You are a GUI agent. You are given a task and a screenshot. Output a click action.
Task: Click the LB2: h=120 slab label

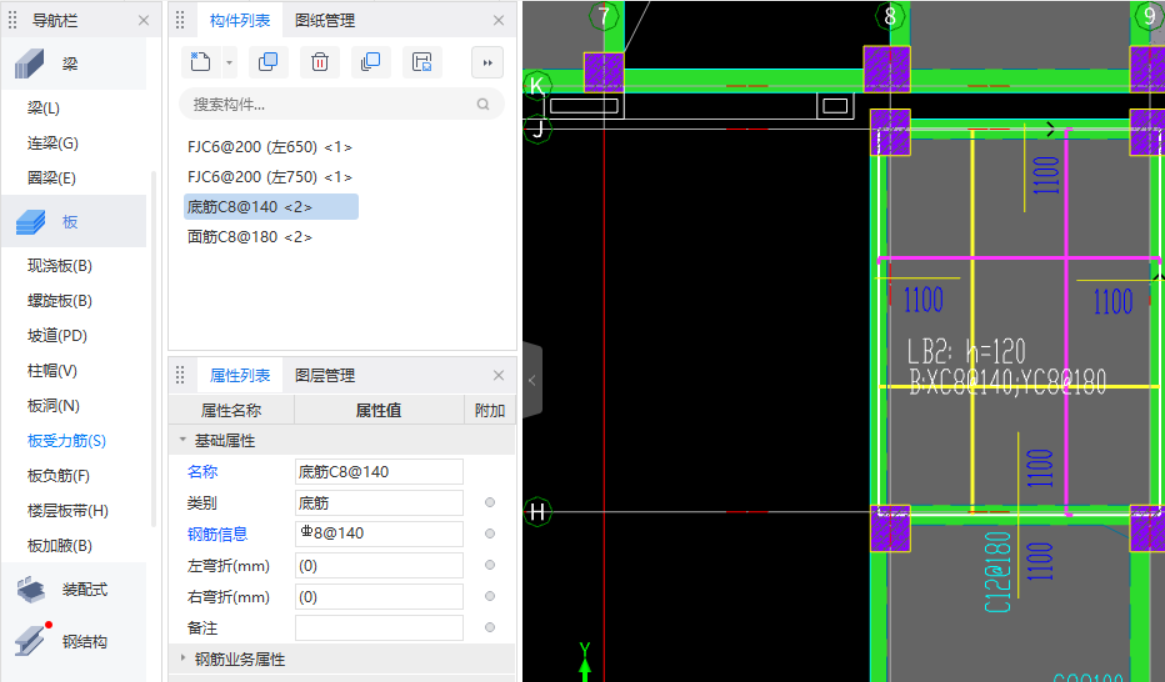click(x=966, y=351)
